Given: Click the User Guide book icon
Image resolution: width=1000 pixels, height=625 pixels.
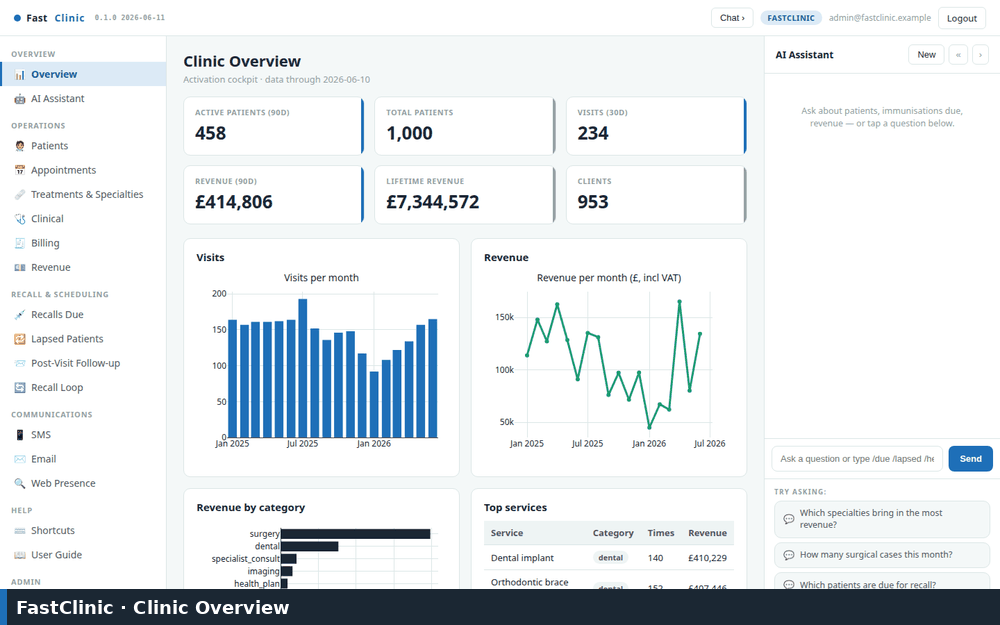Looking at the screenshot, I should 20,554.
